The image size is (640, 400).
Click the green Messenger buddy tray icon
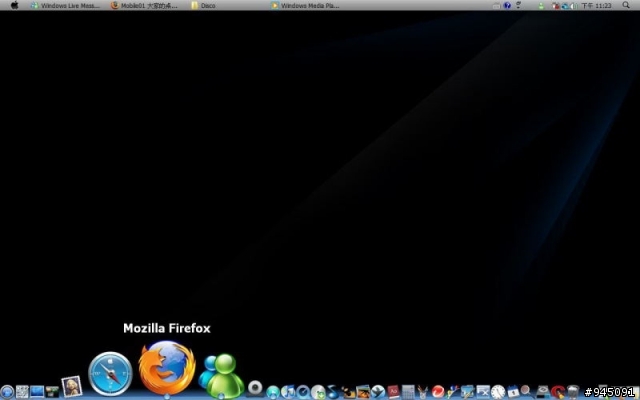click(x=541, y=6)
